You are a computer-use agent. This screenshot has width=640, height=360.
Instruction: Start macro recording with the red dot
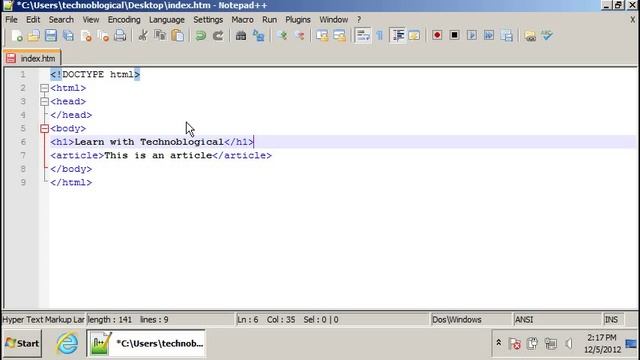(x=437, y=36)
